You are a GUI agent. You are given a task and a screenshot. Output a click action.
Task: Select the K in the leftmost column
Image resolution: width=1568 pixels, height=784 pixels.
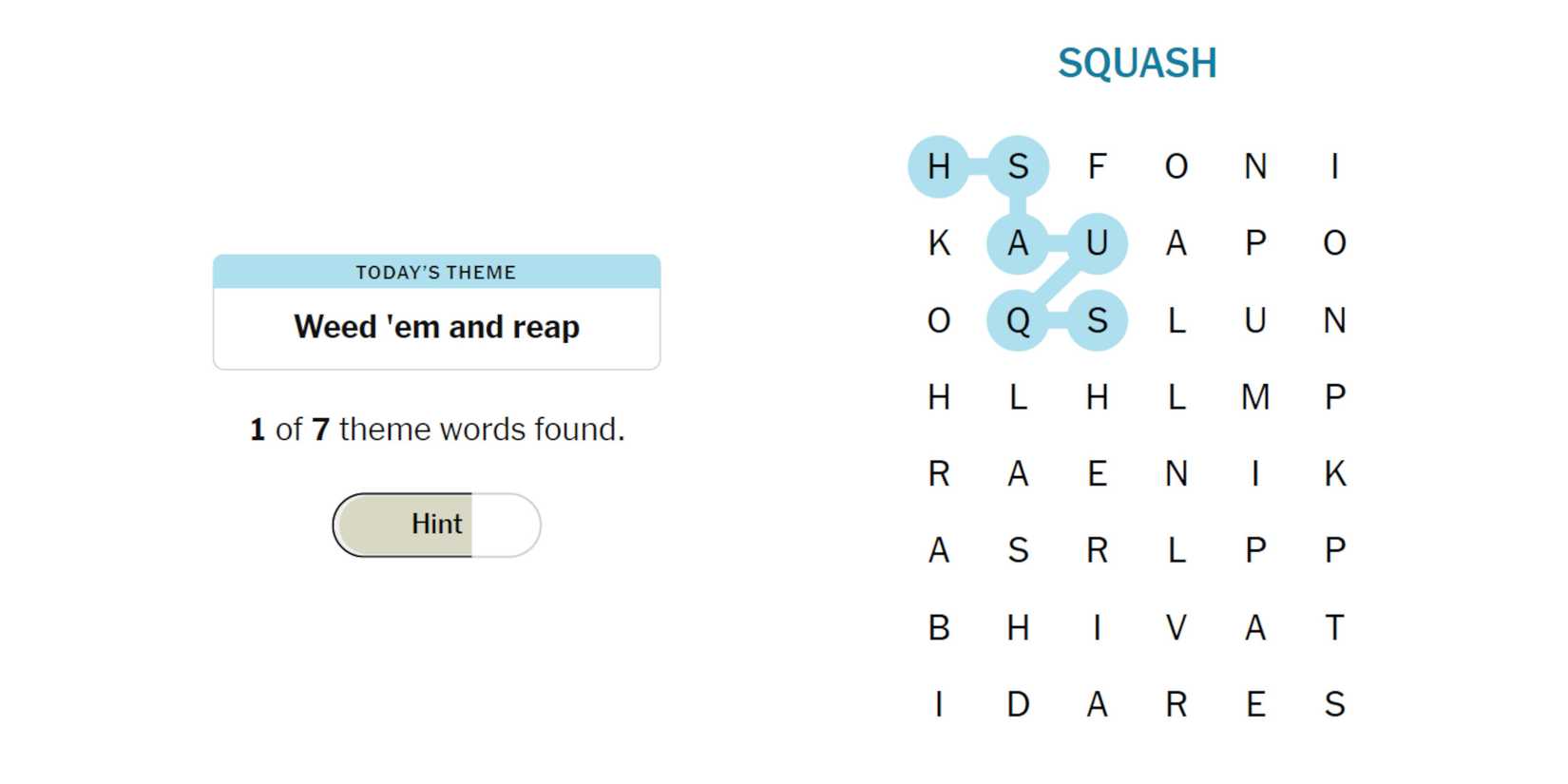(939, 244)
